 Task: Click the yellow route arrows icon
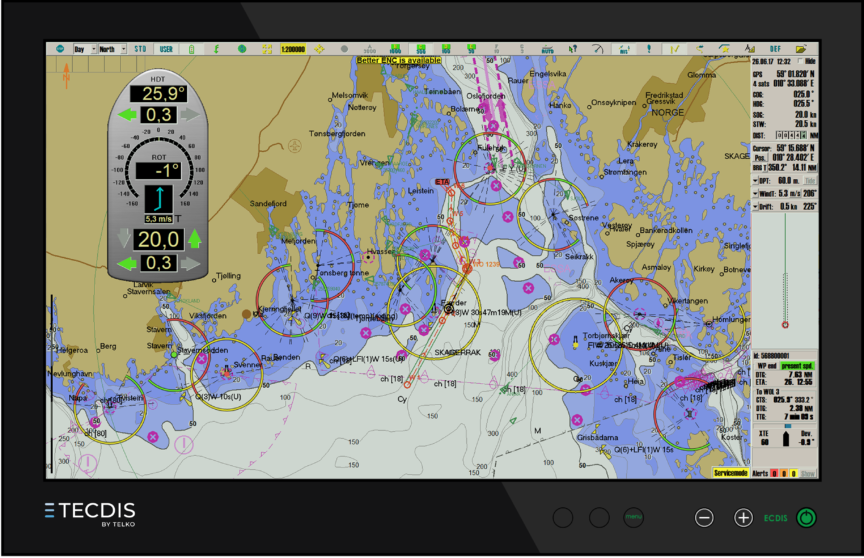click(x=700, y=49)
